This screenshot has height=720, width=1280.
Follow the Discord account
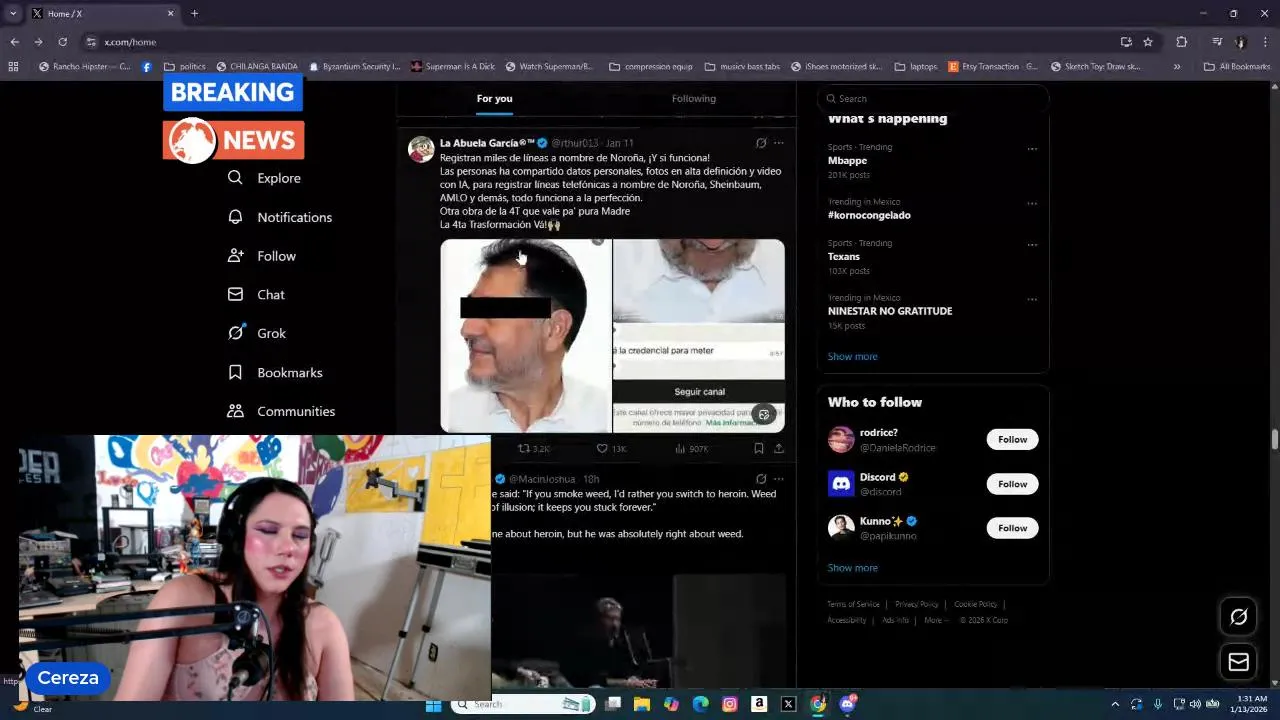point(1012,484)
